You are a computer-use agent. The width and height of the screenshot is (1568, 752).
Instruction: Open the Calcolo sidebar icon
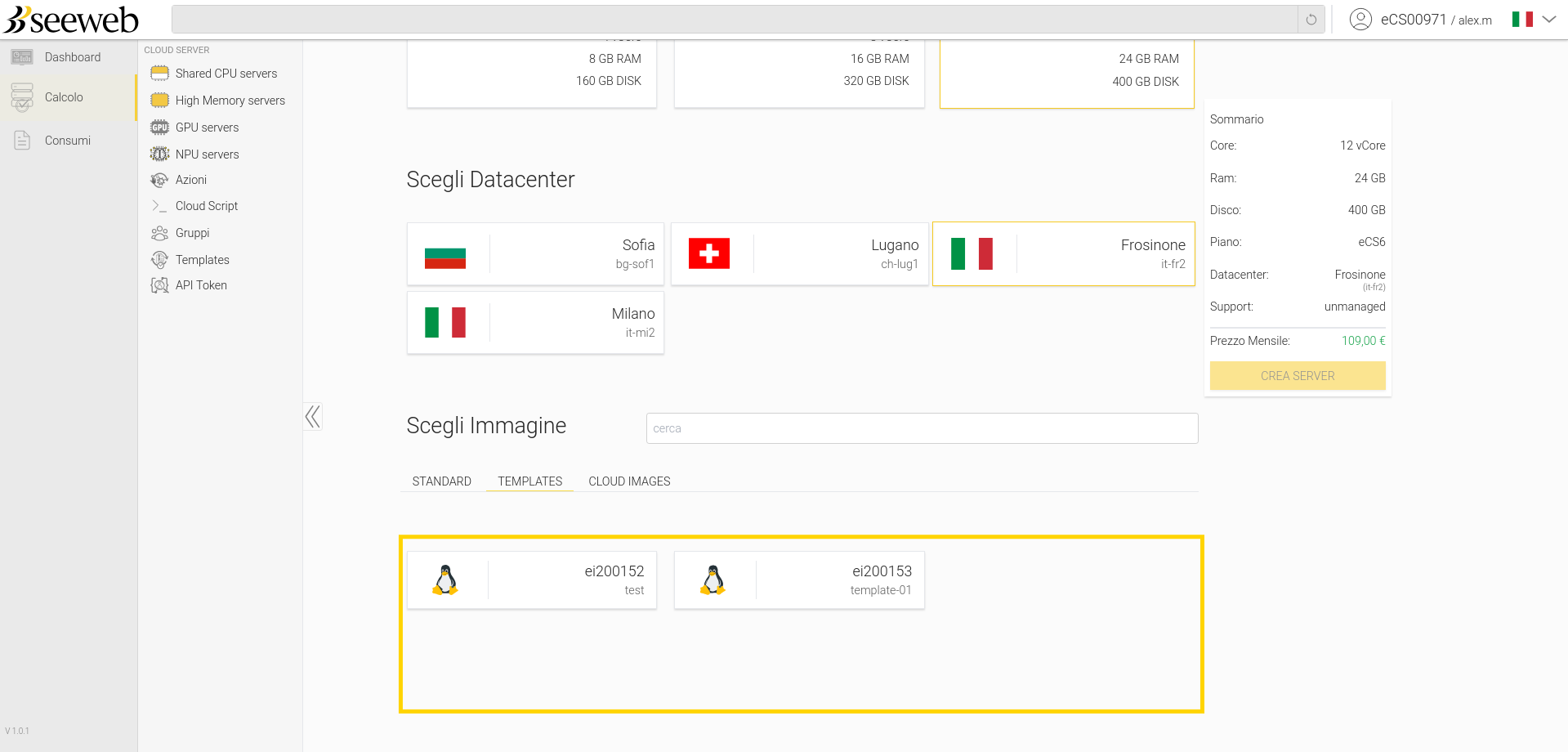[22, 97]
